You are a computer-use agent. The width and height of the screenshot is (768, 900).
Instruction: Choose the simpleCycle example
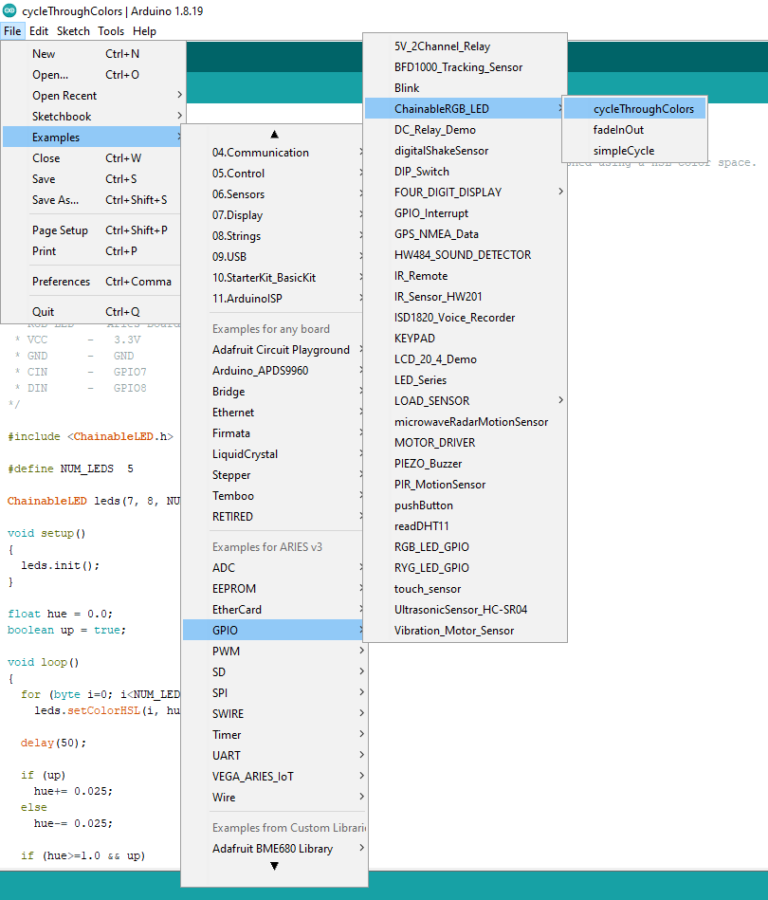(x=623, y=151)
